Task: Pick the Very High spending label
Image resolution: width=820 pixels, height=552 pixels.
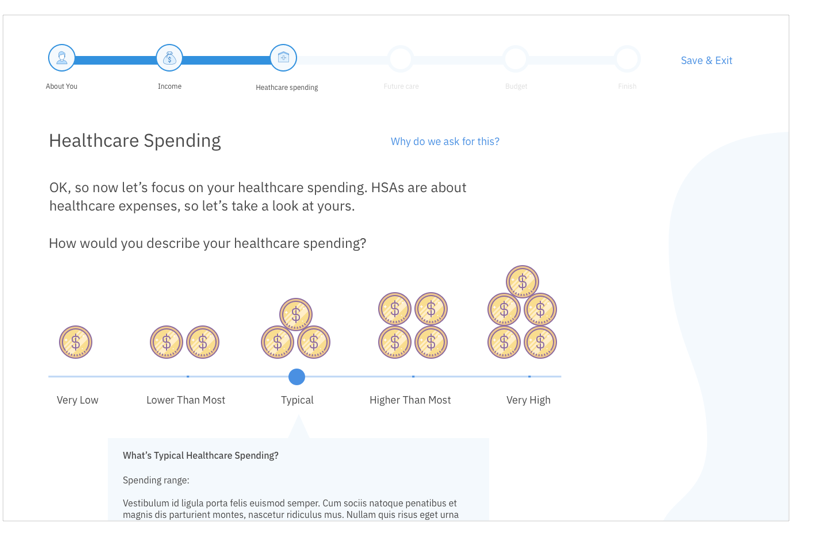Action: point(528,400)
